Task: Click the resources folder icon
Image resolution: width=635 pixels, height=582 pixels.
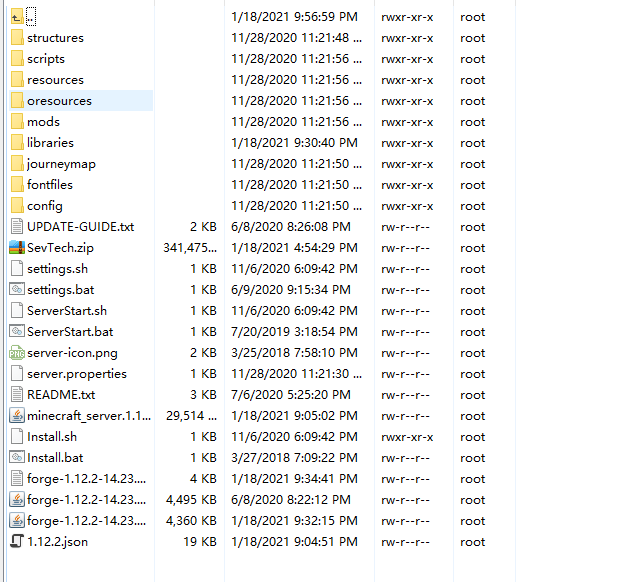Action: (x=17, y=80)
